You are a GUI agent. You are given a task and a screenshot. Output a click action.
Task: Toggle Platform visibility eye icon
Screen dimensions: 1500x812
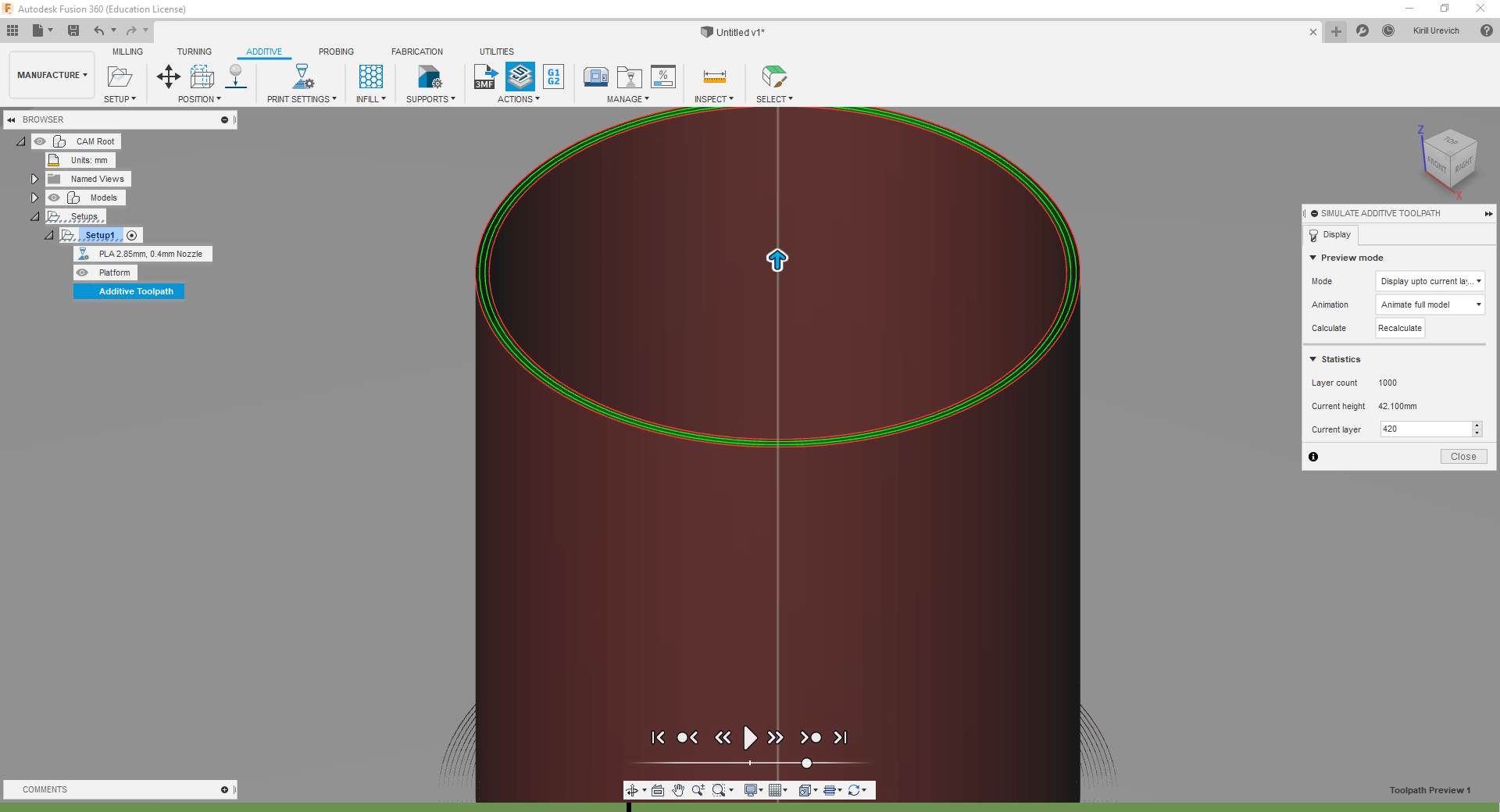(x=82, y=272)
